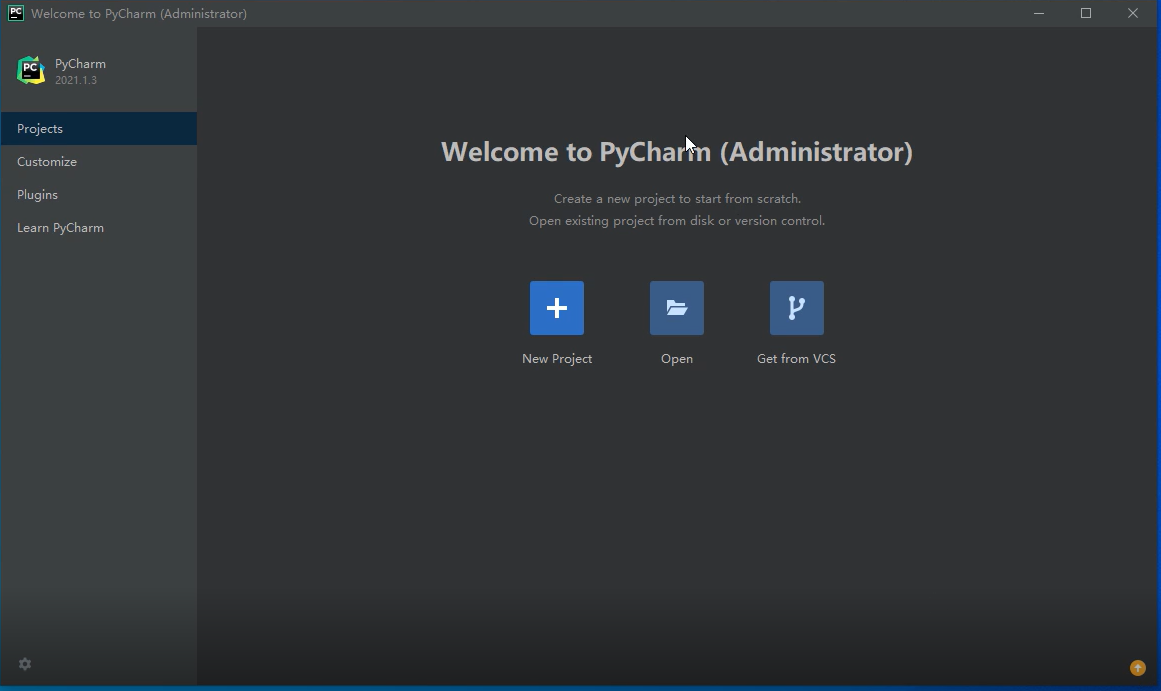Click the orange update notification icon
This screenshot has height=691, width=1161.
[x=1137, y=668]
